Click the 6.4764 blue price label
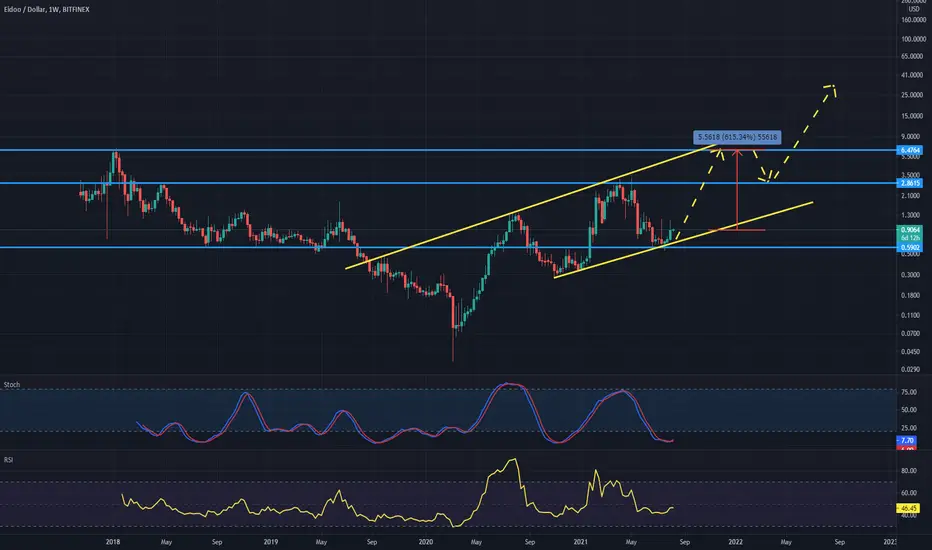Screen dimensions: 932x550 (910, 150)
